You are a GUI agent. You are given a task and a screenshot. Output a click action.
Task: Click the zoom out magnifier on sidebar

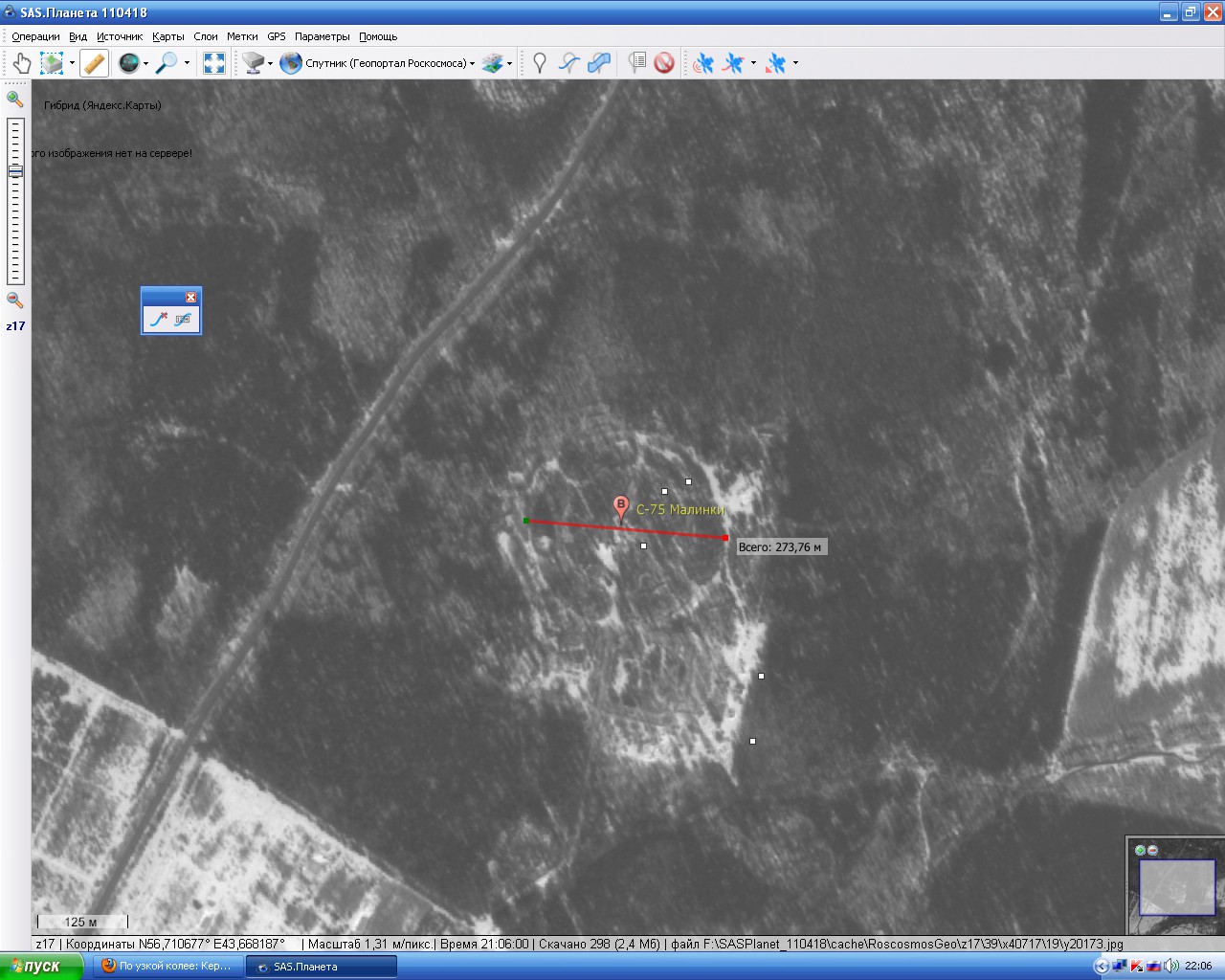(14, 300)
